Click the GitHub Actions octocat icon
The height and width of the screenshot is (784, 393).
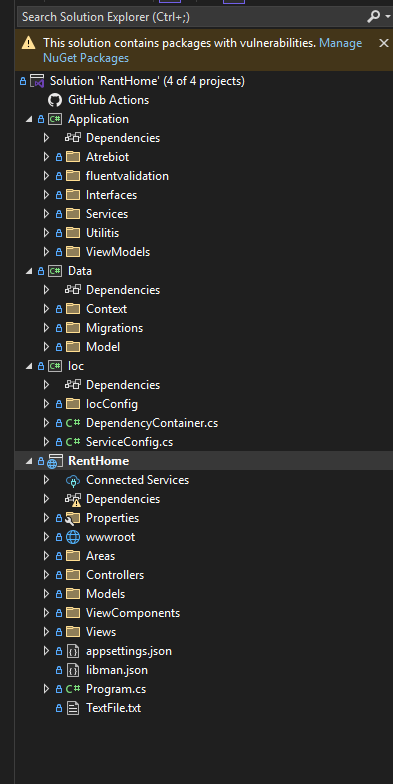(55, 100)
